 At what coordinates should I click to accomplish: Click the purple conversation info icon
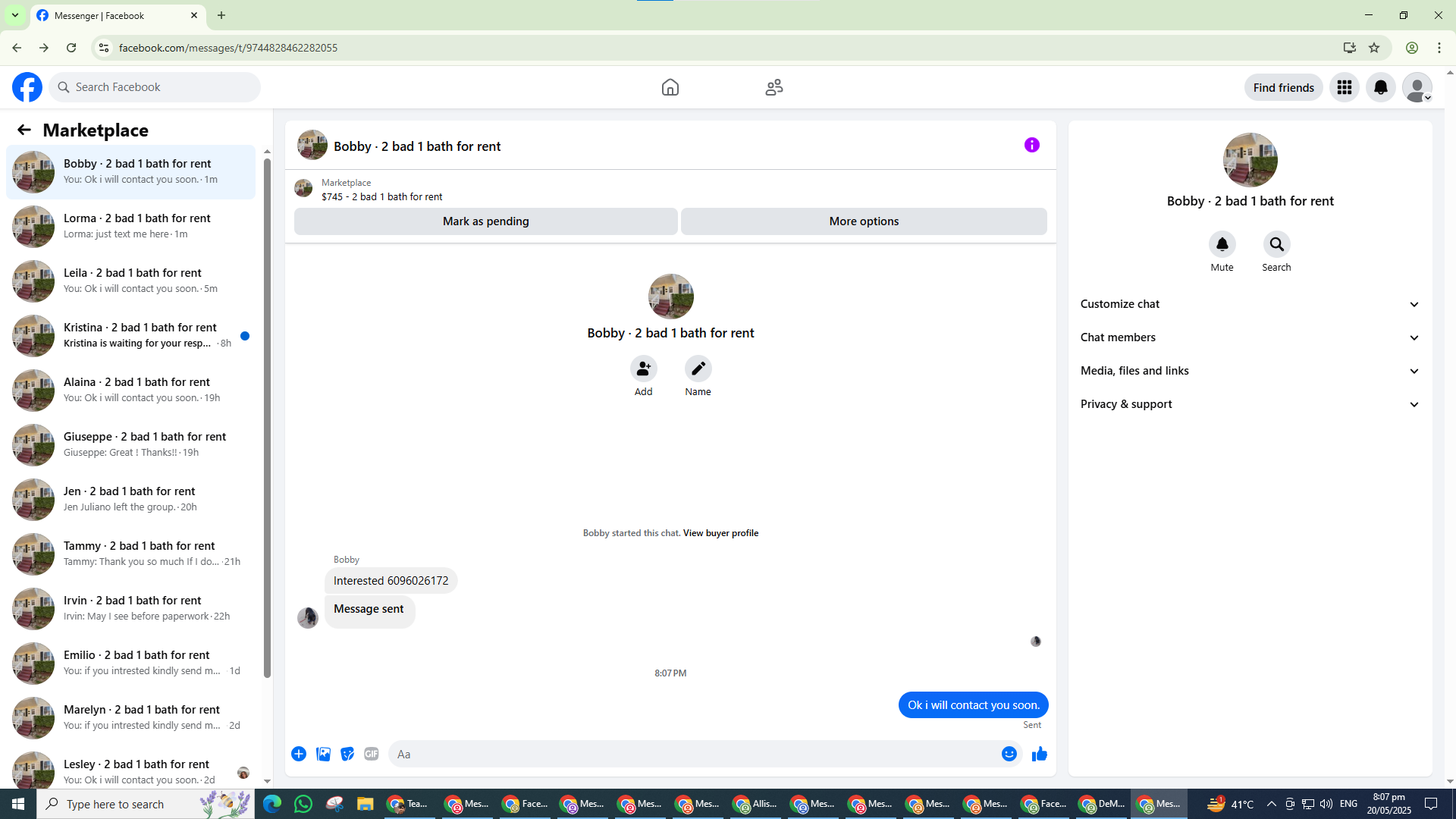1031,145
